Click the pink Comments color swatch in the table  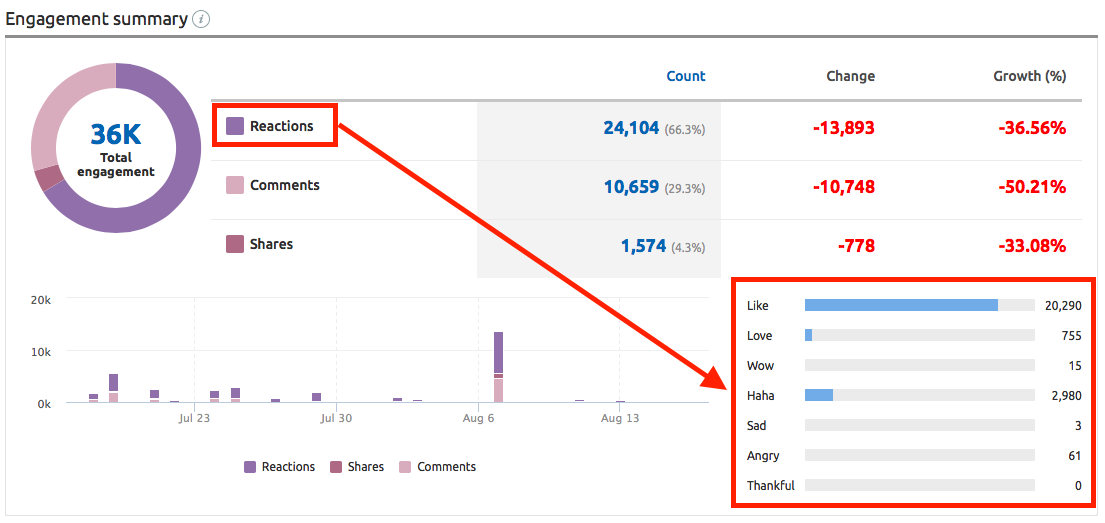(x=235, y=185)
